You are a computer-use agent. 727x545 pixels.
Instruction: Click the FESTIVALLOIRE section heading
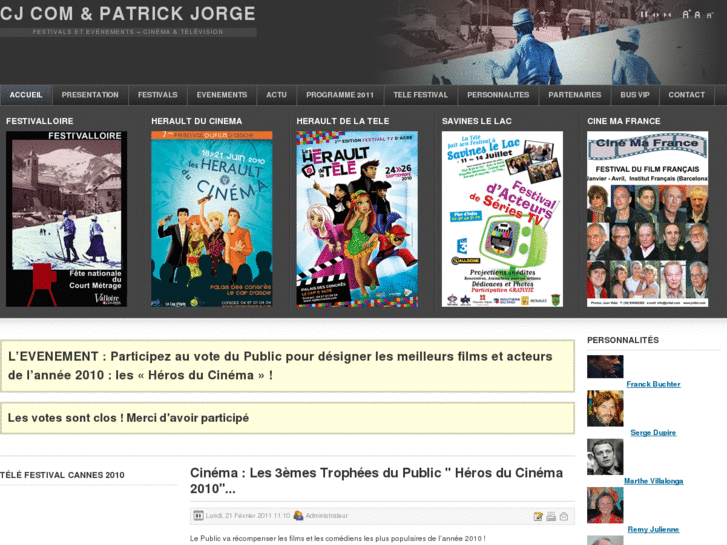(x=40, y=121)
